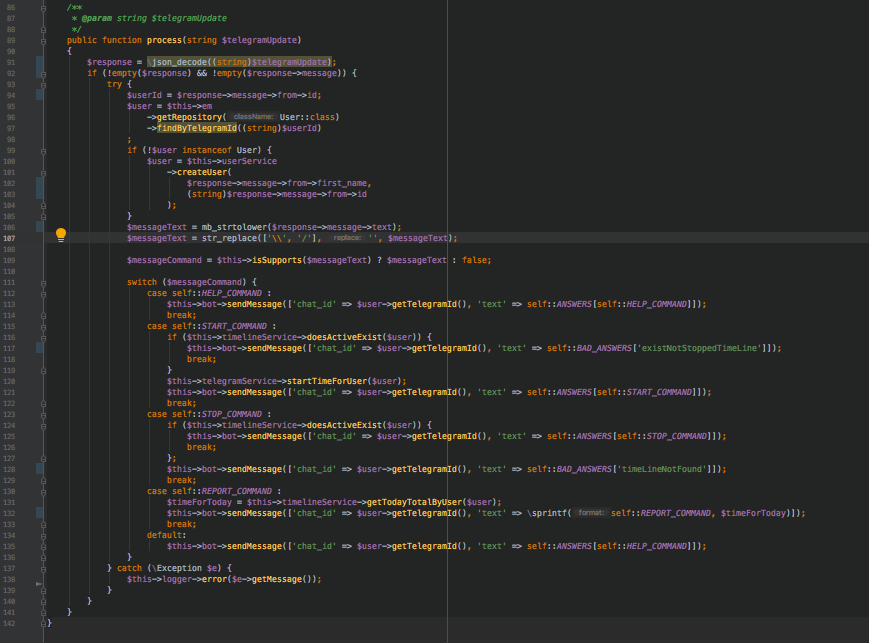Click the change marker beside line 117

click(x=38, y=347)
